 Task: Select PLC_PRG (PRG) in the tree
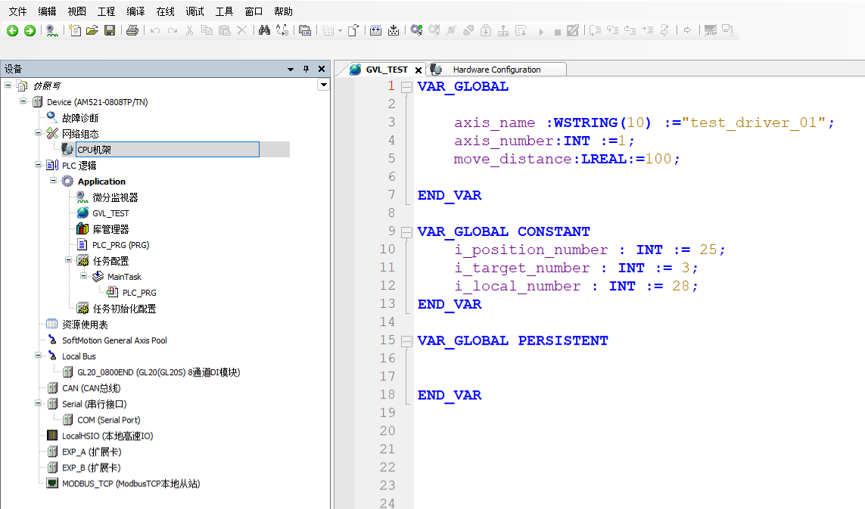tap(120, 245)
